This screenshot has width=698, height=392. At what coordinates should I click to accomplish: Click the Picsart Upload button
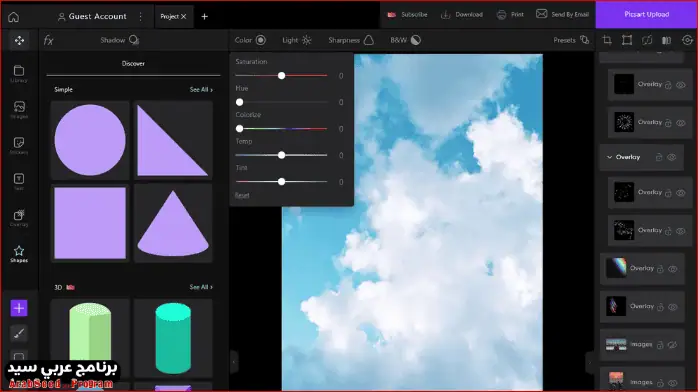point(646,15)
